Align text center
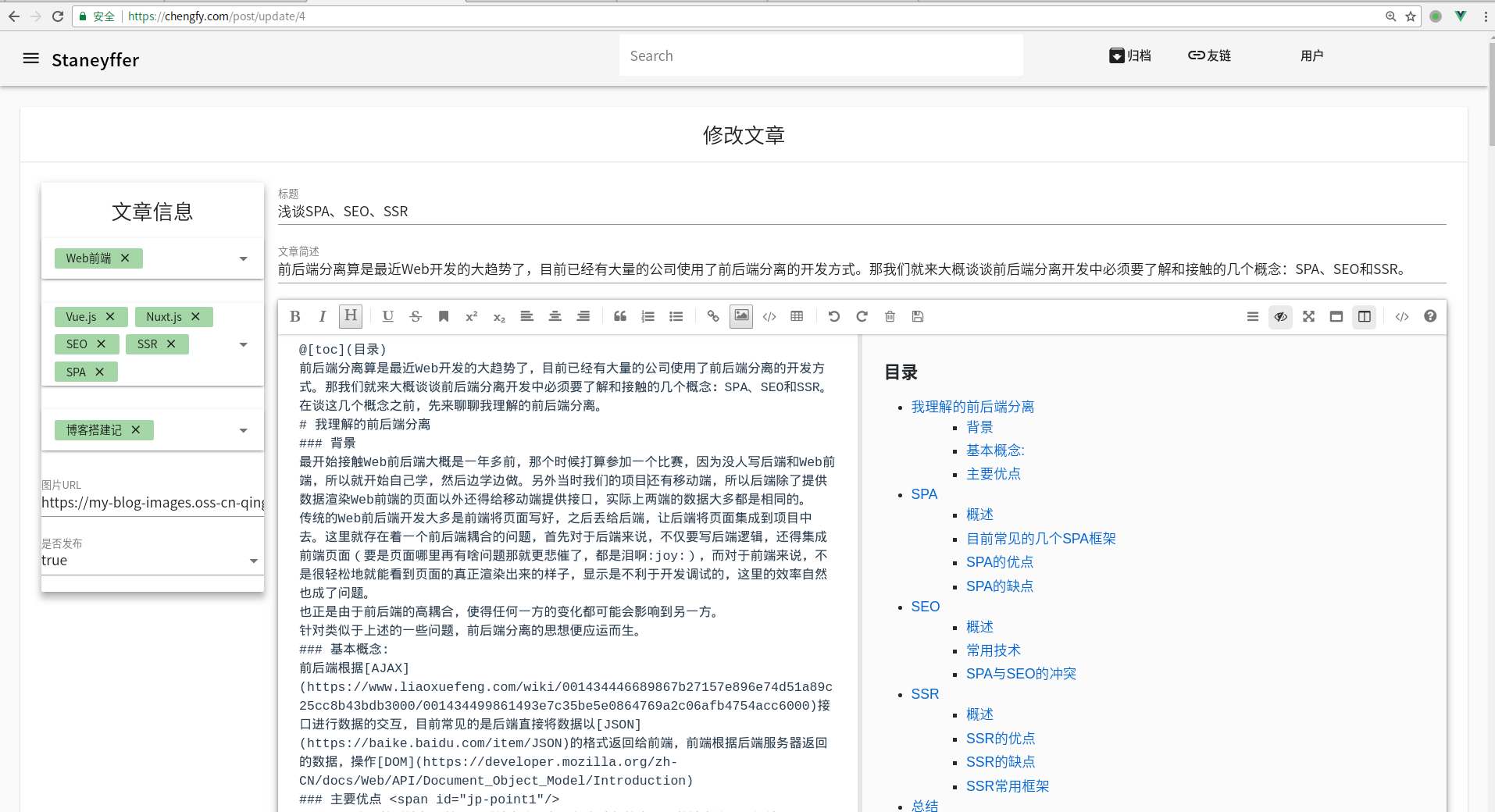The width and height of the screenshot is (1495, 812). [555, 316]
